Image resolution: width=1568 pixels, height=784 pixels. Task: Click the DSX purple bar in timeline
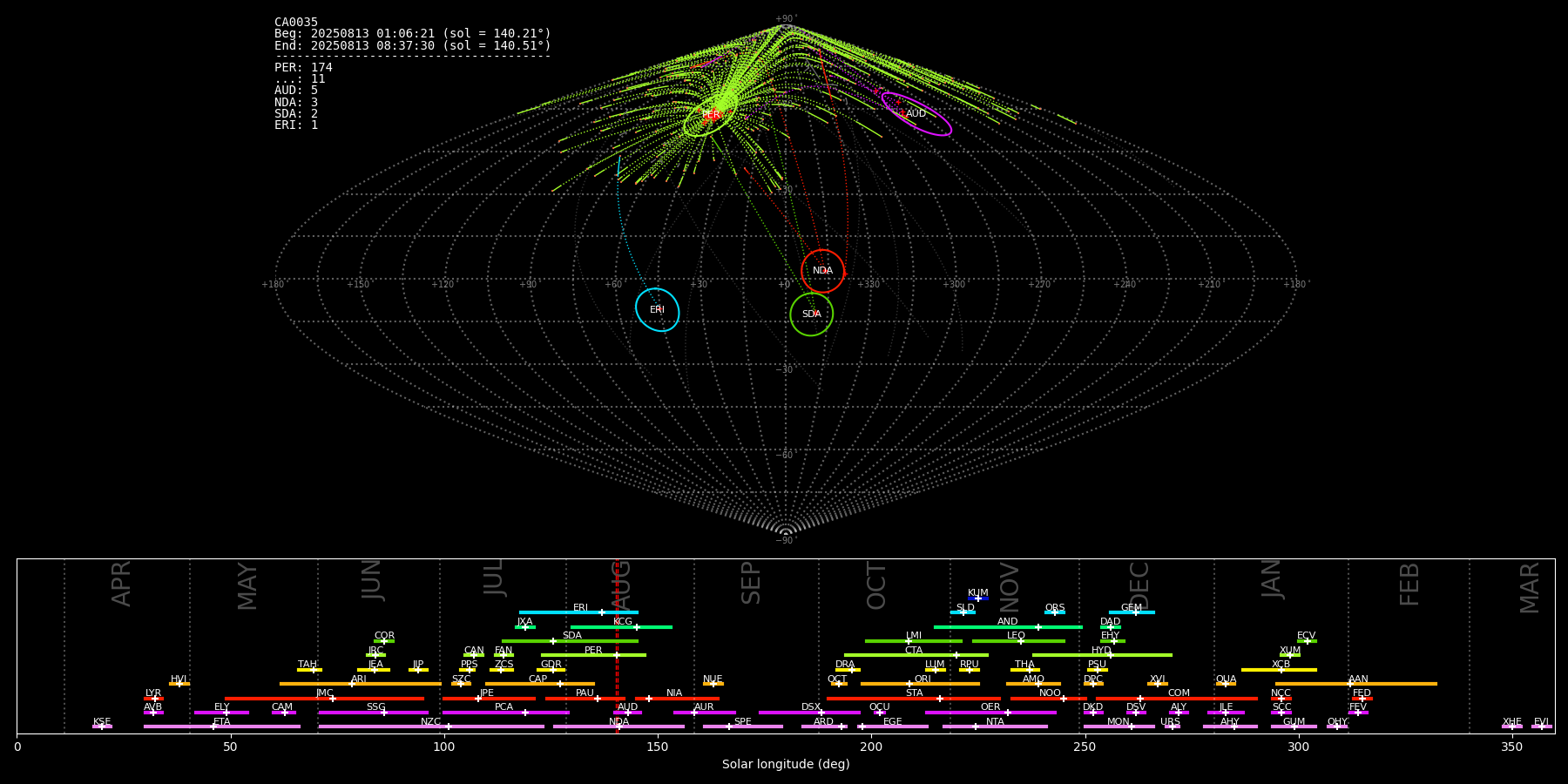[809, 713]
